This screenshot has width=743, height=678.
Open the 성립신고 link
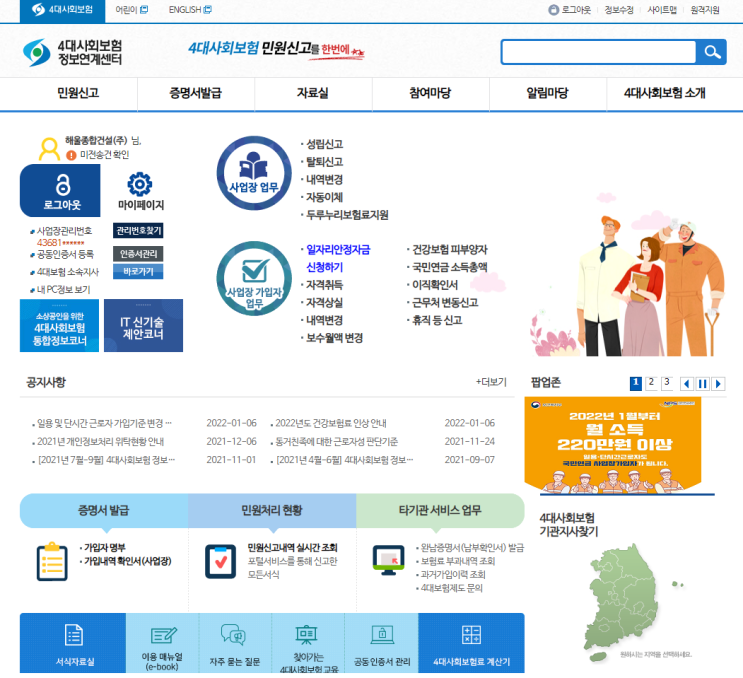pos(325,144)
